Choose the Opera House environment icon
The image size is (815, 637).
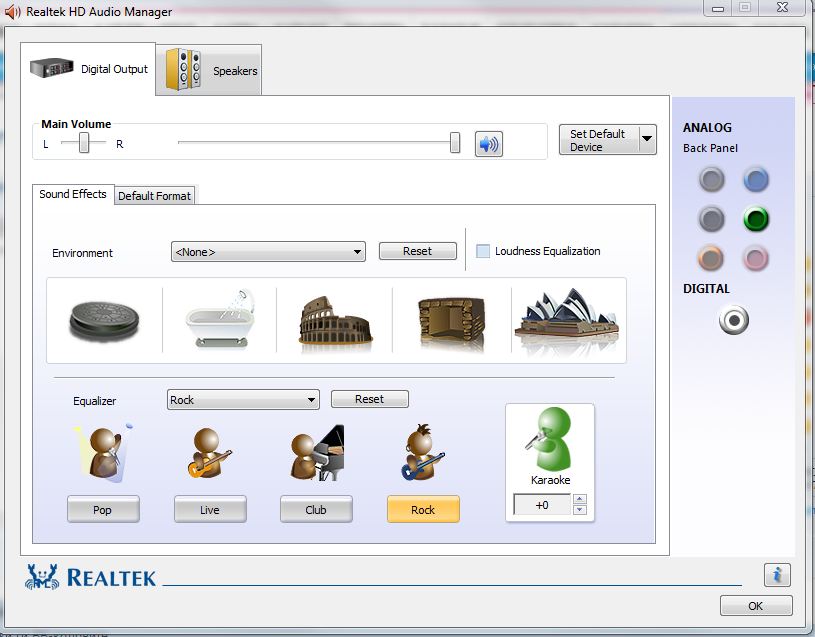(567, 318)
